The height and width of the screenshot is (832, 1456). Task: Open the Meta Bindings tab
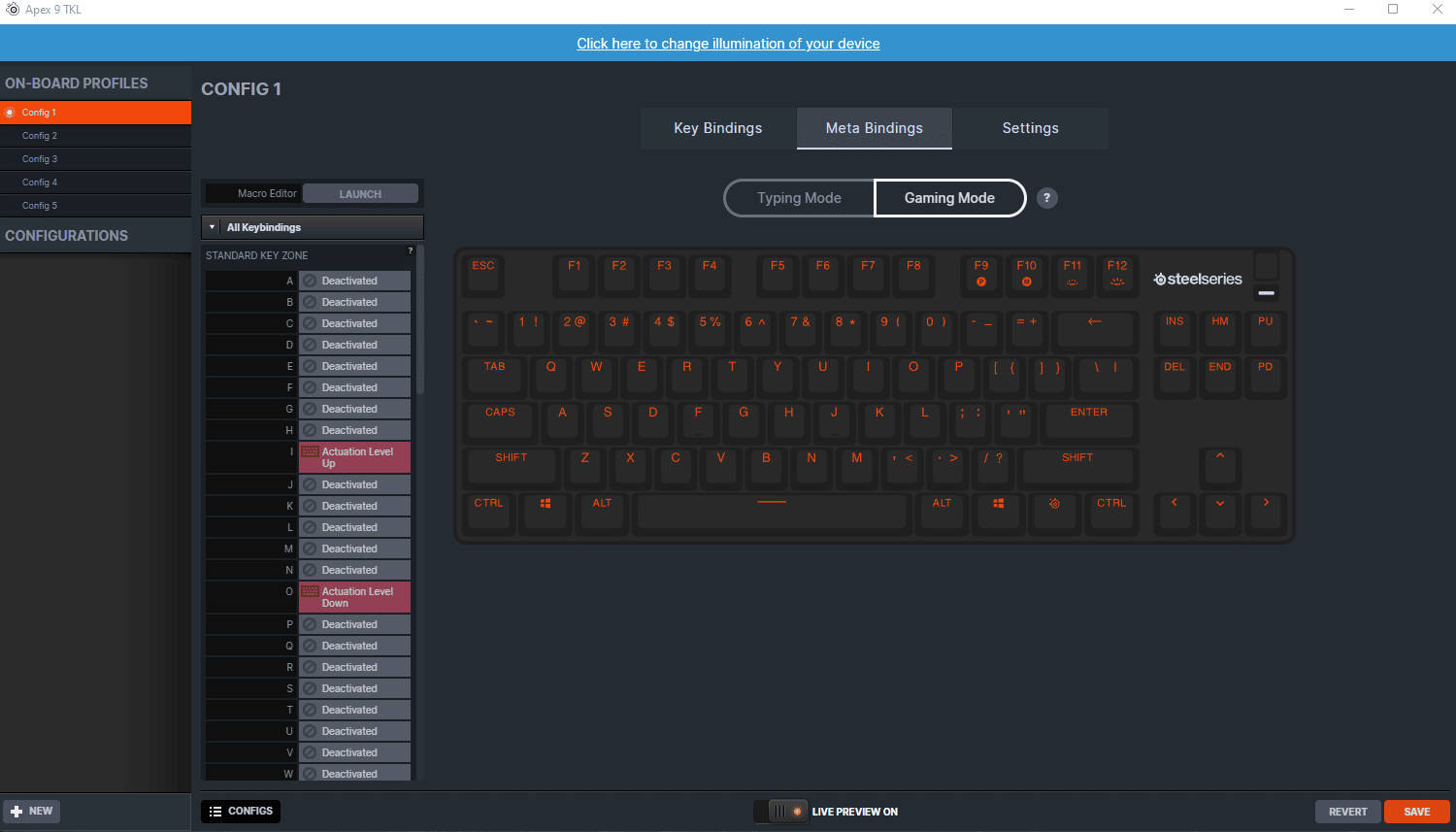(875, 128)
